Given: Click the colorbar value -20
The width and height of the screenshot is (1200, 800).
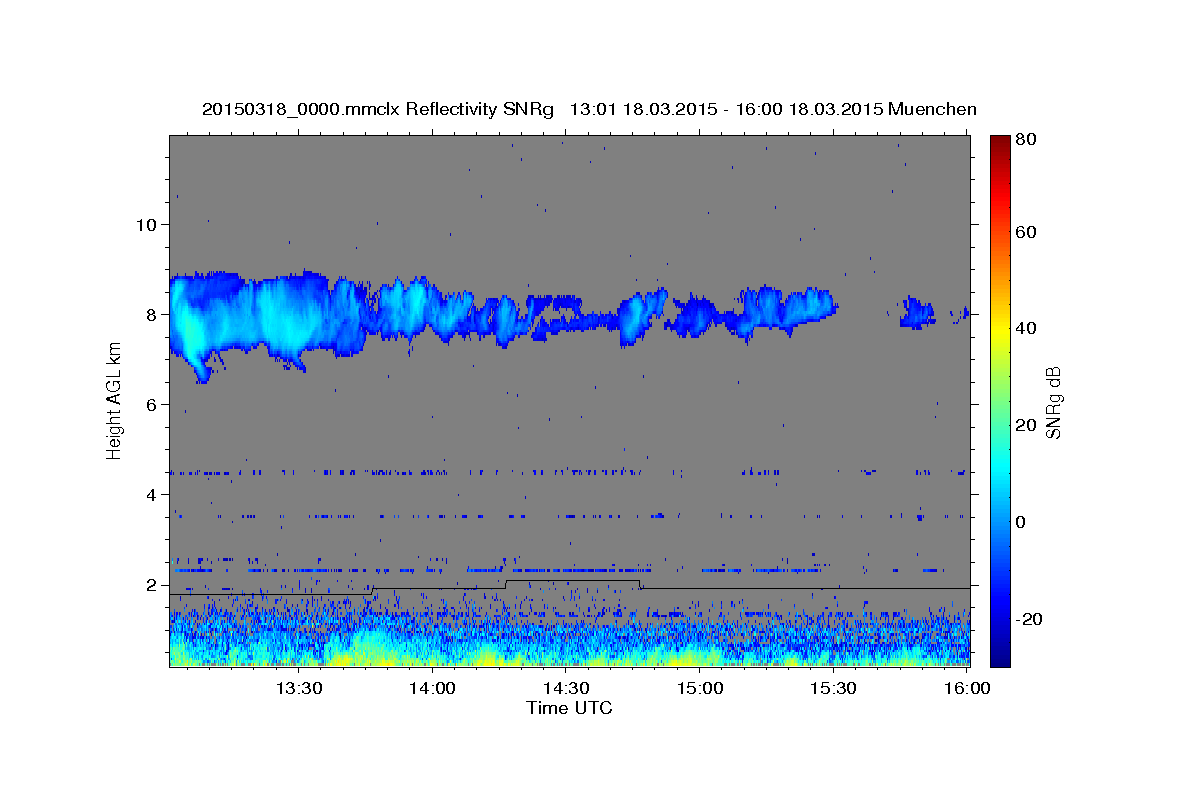Looking at the screenshot, I should point(1029,618).
